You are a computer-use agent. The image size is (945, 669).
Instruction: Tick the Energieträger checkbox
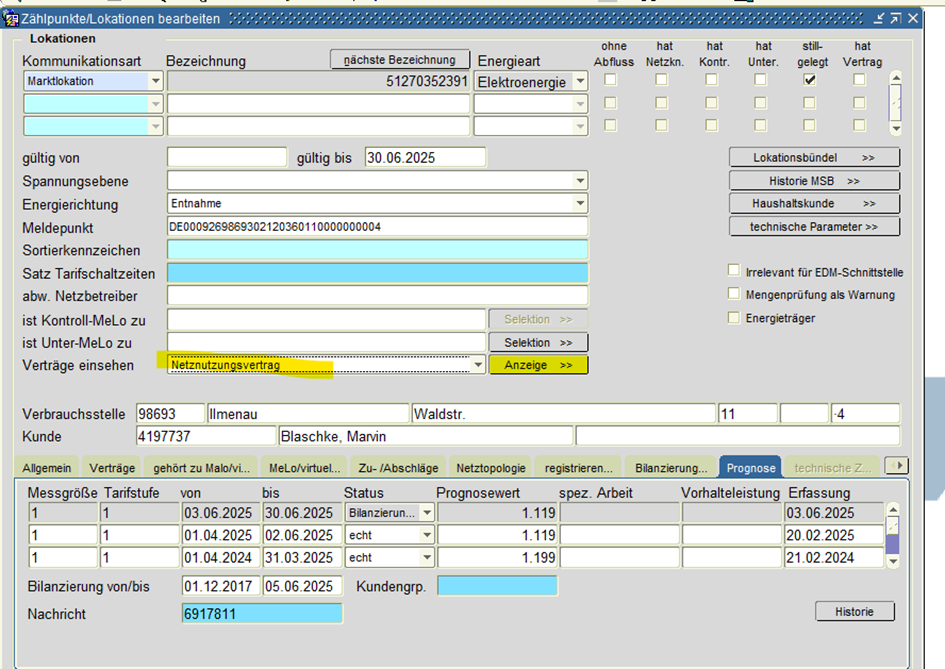tap(734, 318)
